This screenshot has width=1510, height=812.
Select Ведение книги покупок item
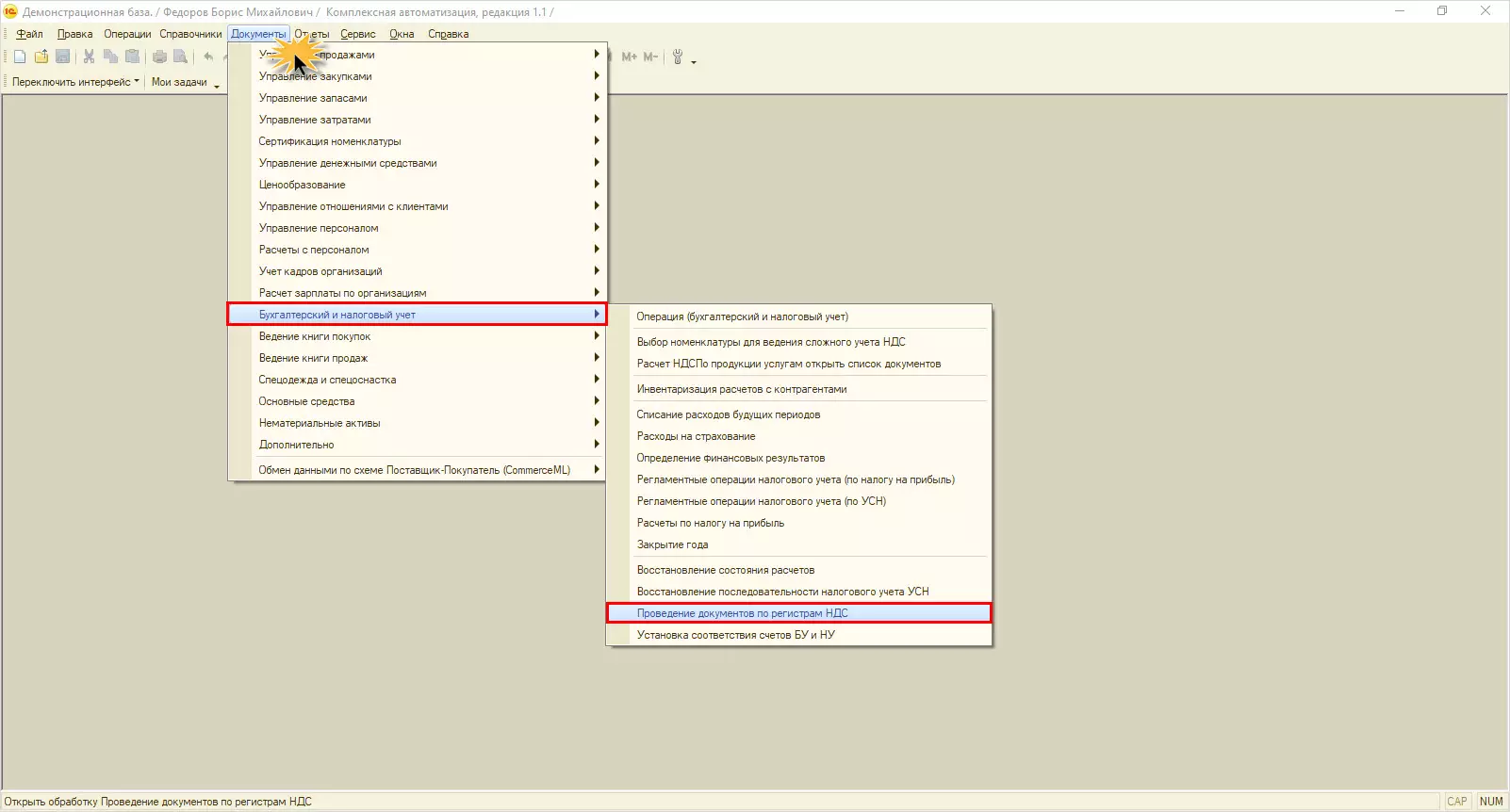point(418,336)
